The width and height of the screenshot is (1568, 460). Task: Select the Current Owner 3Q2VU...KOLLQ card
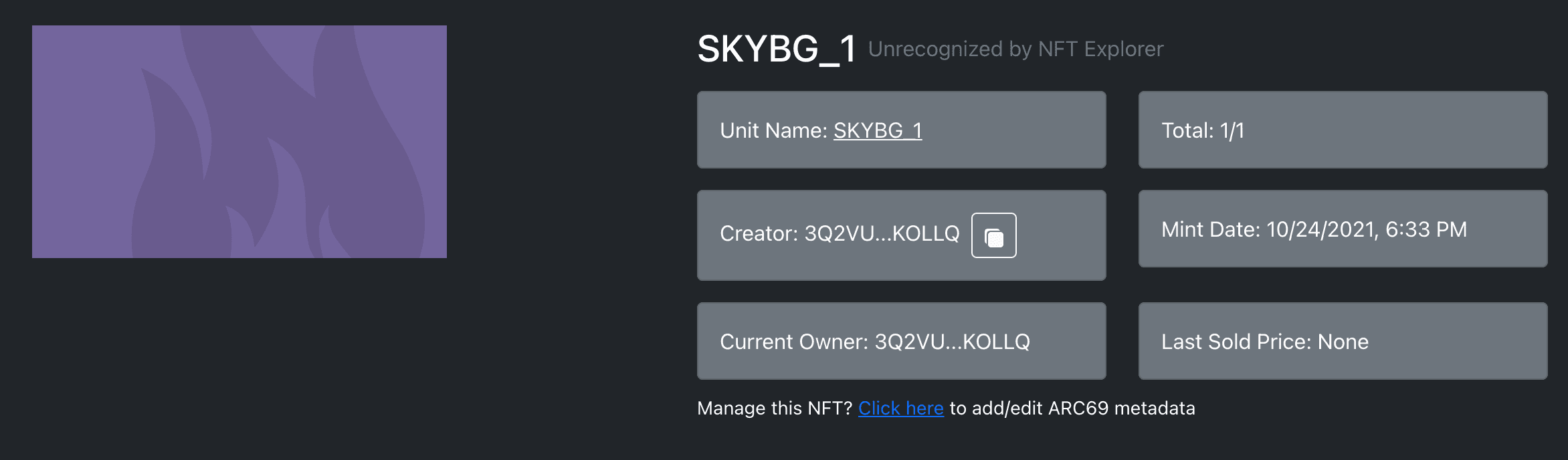[x=901, y=341]
